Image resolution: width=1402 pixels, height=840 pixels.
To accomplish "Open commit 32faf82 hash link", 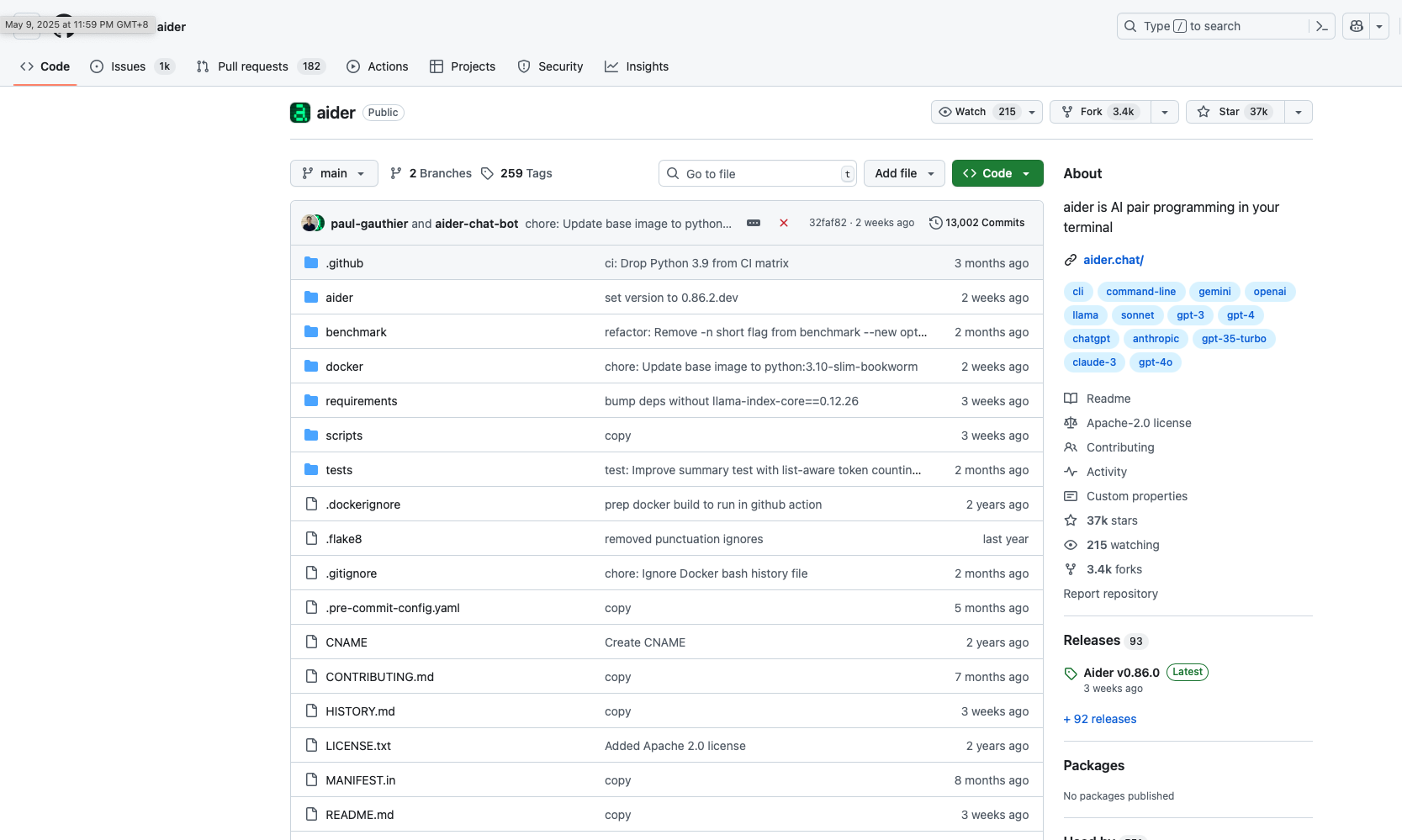I will (x=828, y=223).
